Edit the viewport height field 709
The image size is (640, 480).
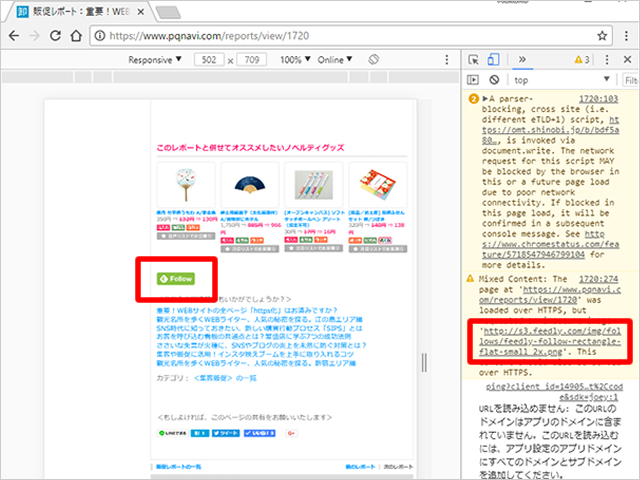pyautogui.click(x=252, y=60)
